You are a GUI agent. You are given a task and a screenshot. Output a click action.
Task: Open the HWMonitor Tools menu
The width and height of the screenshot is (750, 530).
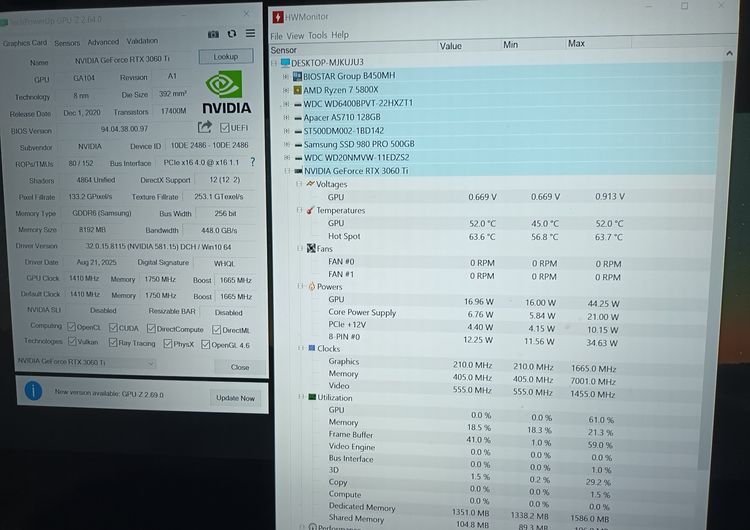click(x=318, y=35)
